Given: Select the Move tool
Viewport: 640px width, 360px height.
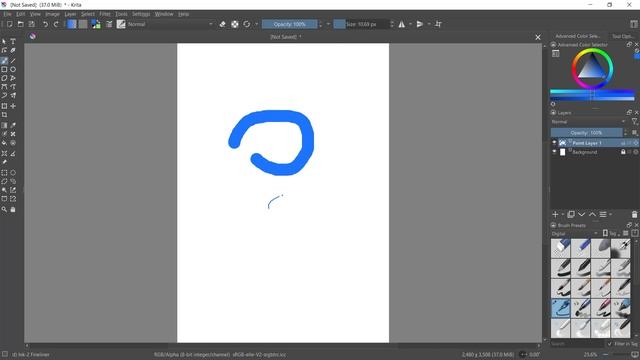Looking at the screenshot, I should click(13, 106).
